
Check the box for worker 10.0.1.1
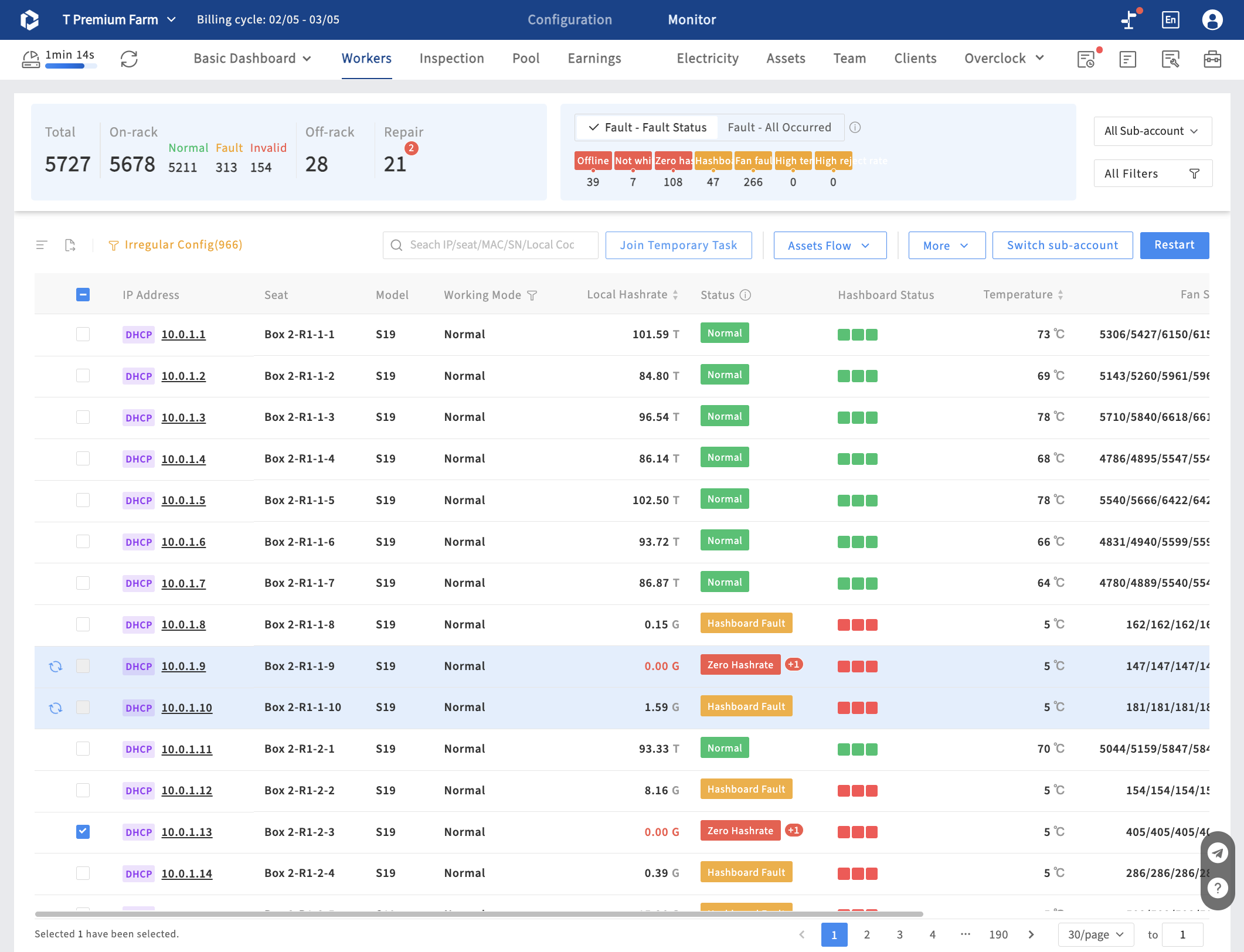tap(83, 334)
